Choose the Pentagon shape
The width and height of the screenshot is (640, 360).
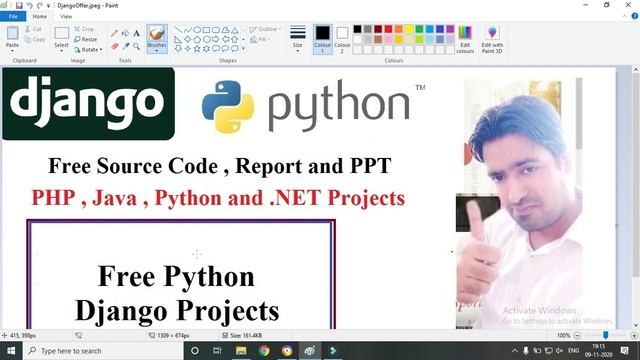coord(197,39)
